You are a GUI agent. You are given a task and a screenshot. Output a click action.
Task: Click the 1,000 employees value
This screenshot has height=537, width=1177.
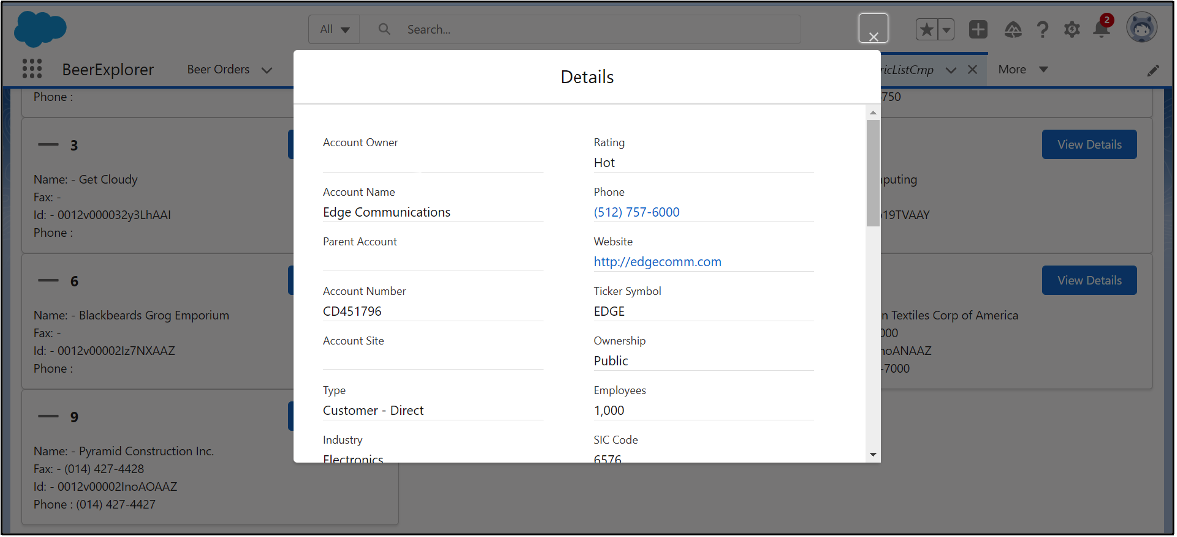tap(609, 411)
